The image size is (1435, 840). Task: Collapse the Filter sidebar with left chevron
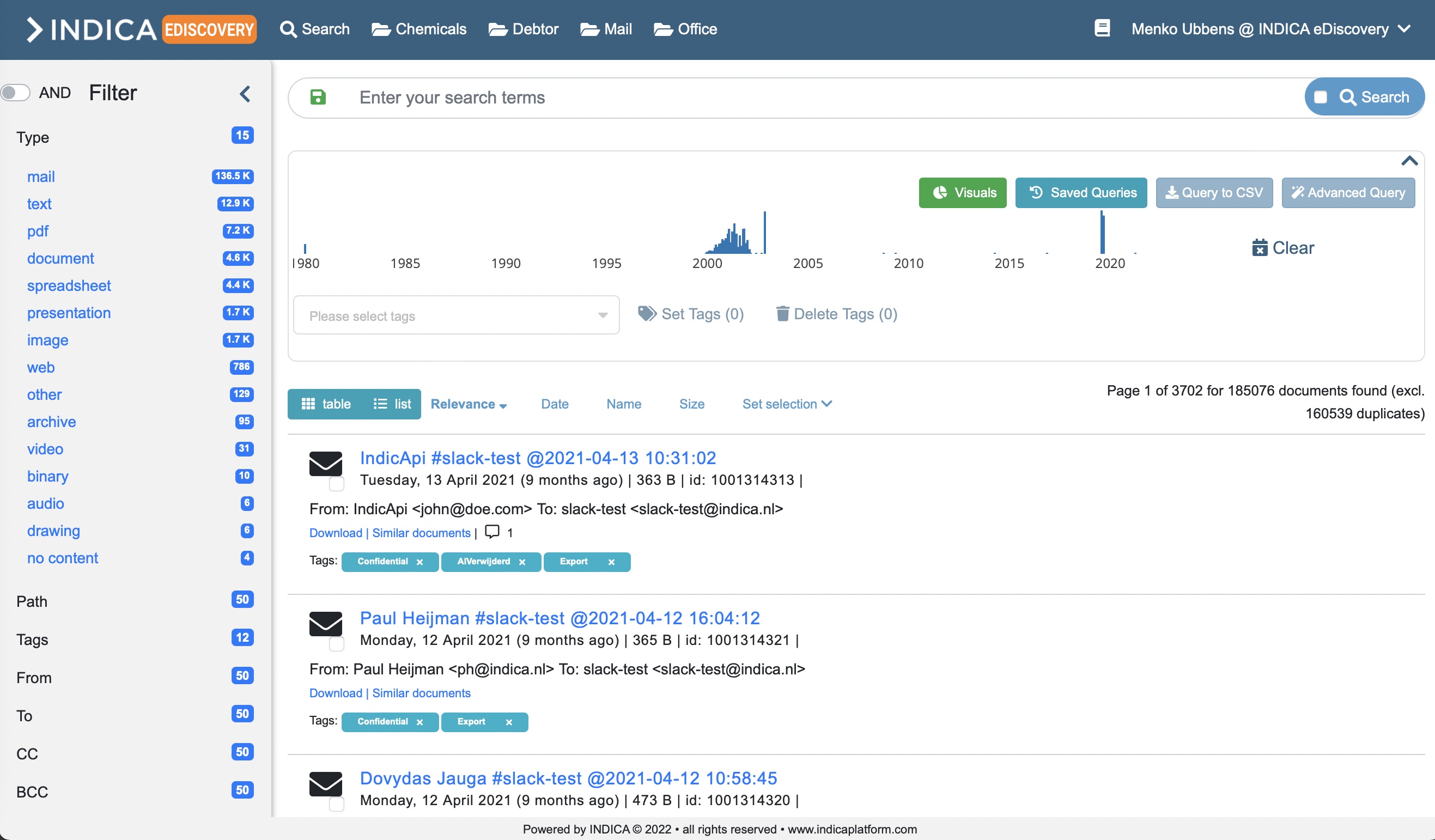(245, 93)
